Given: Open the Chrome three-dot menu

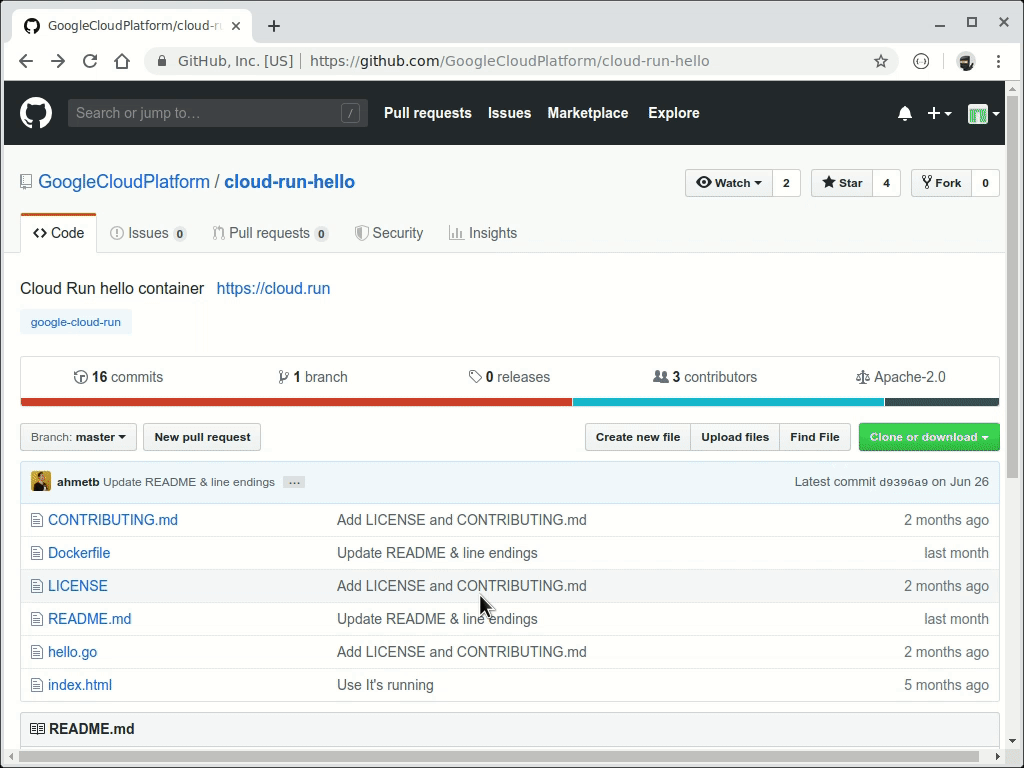Looking at the screenshot, I should point(999,61).
